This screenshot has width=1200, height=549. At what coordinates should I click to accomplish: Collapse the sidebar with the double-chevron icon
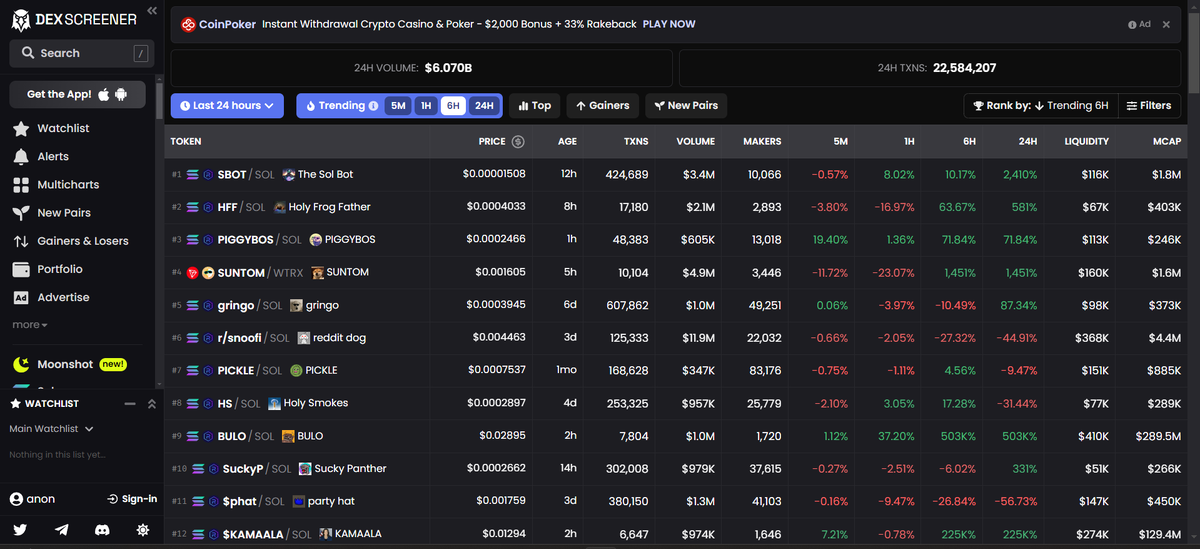(151, 11)
